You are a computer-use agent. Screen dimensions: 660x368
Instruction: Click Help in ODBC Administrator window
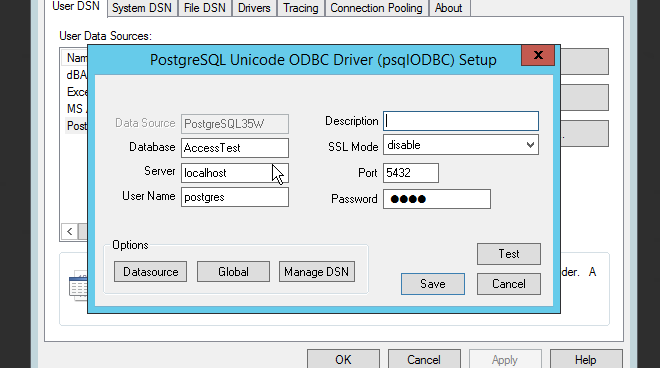click(x=586, y=359)
